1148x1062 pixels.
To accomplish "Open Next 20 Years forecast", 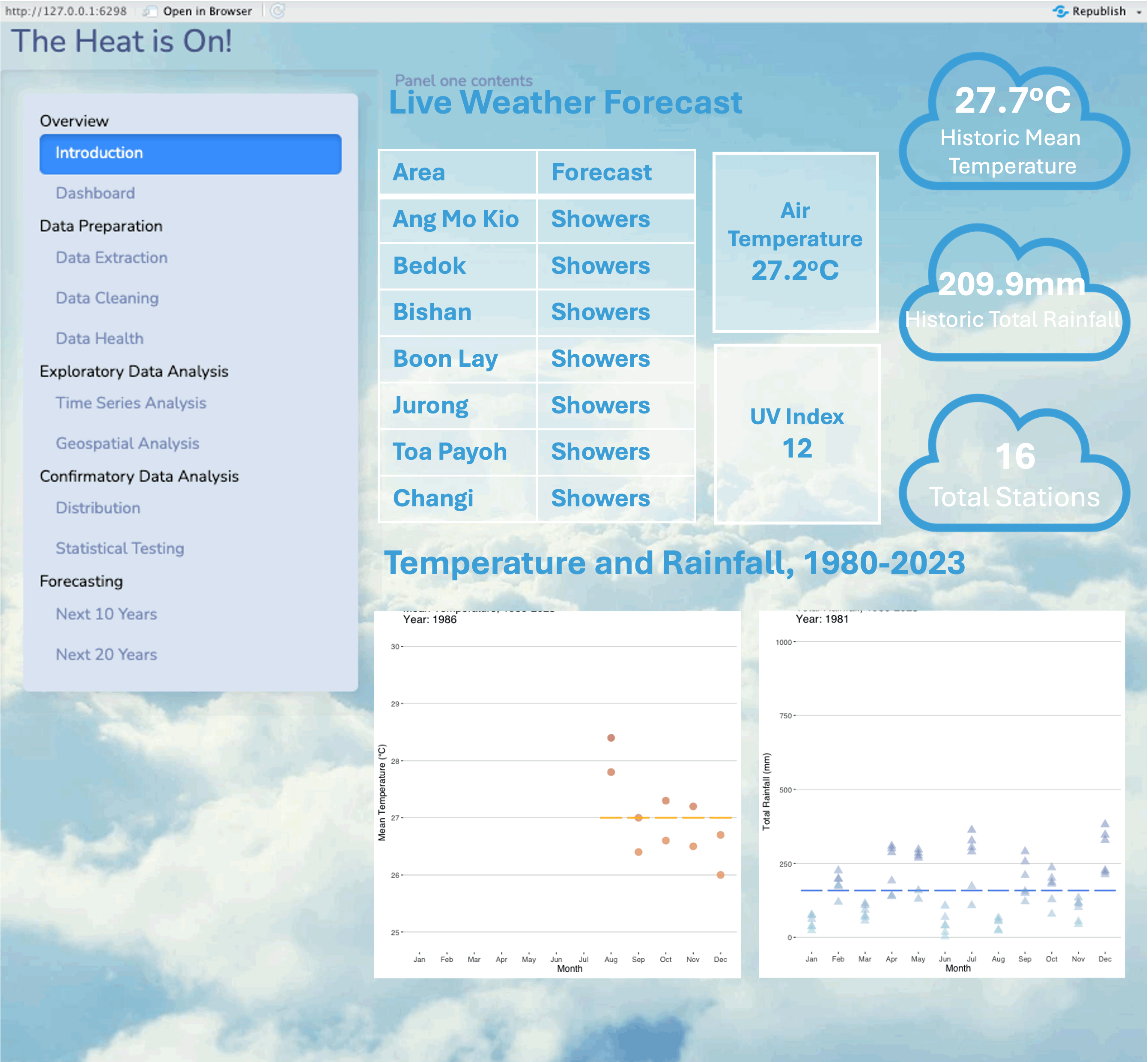I will (x=106, y=654).
